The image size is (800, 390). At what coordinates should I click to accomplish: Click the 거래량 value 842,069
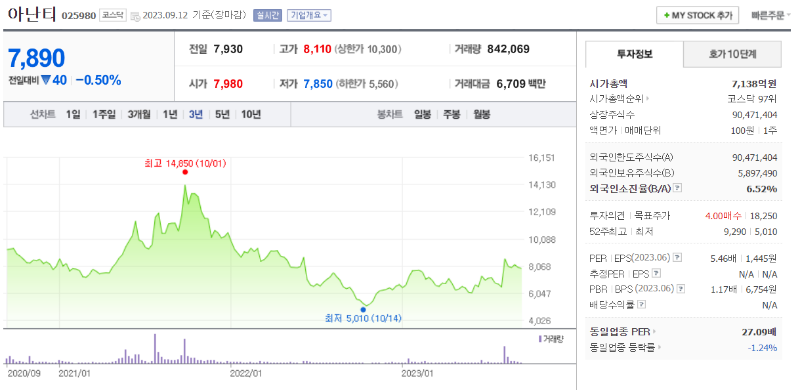tap(508, 50)
